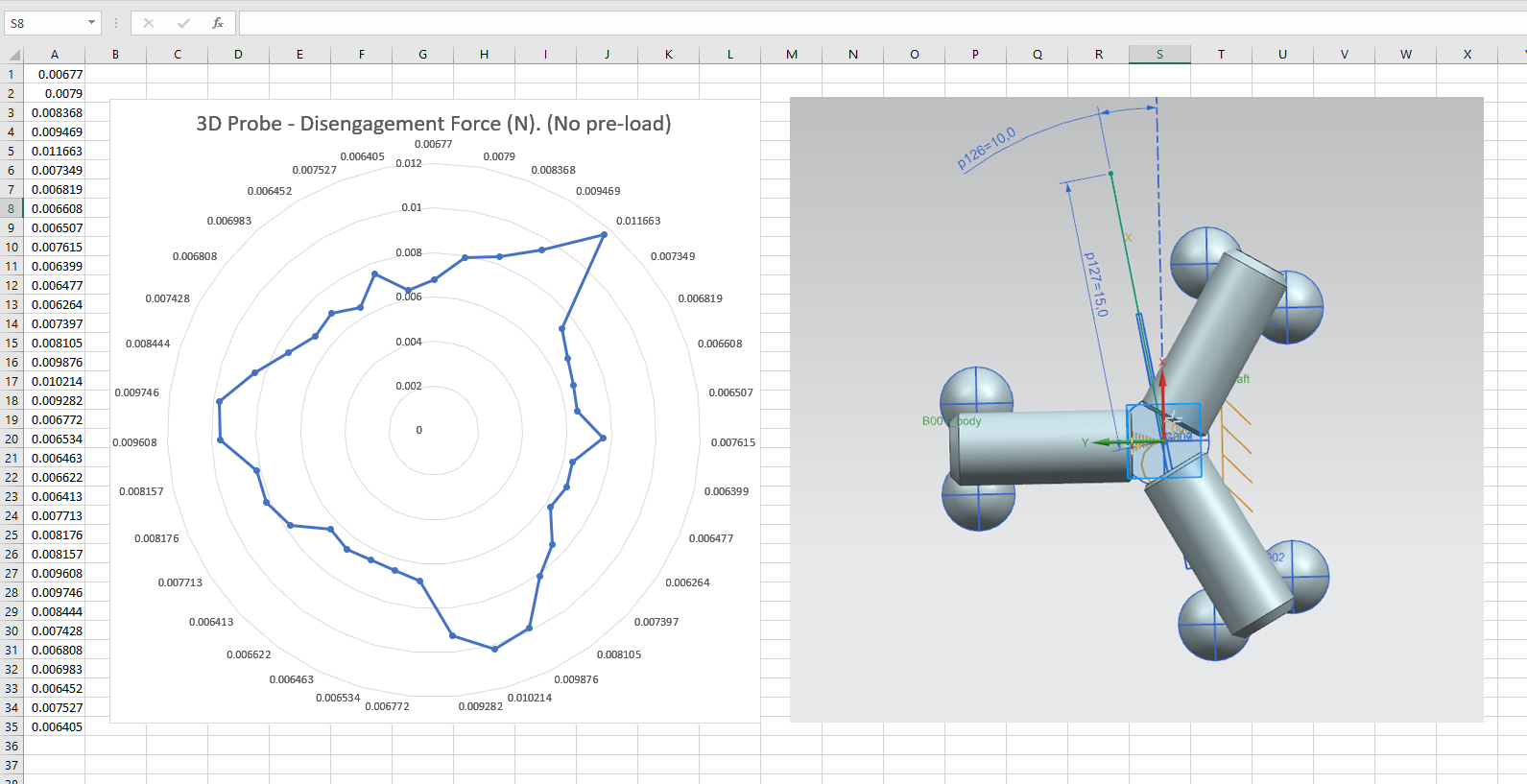Screen dimensions: 1527x784
Task: Click radar category label 0.011663
Action: [x=638, y=221]
